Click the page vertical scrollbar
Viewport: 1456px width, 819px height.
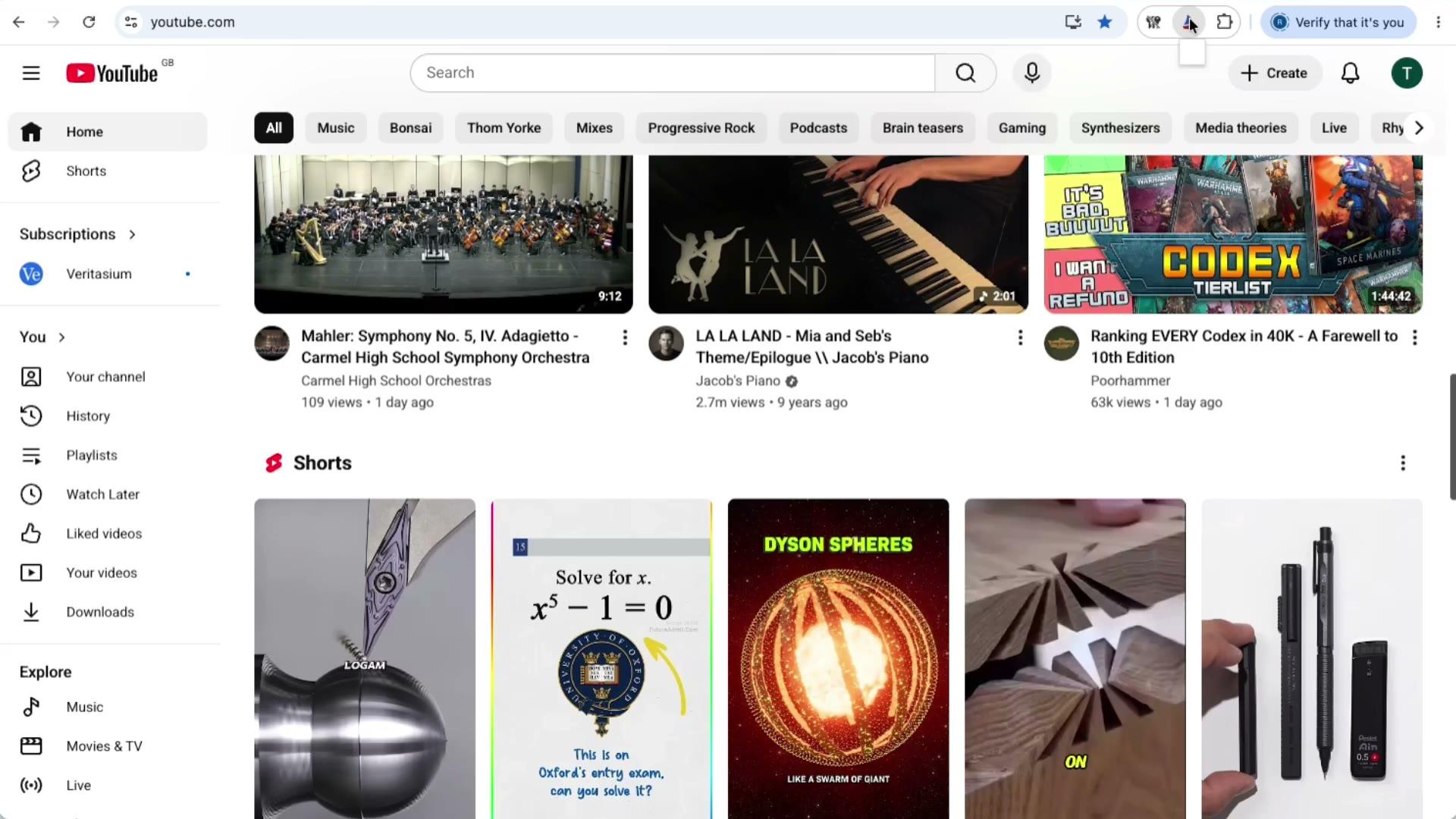[1452, 436]
